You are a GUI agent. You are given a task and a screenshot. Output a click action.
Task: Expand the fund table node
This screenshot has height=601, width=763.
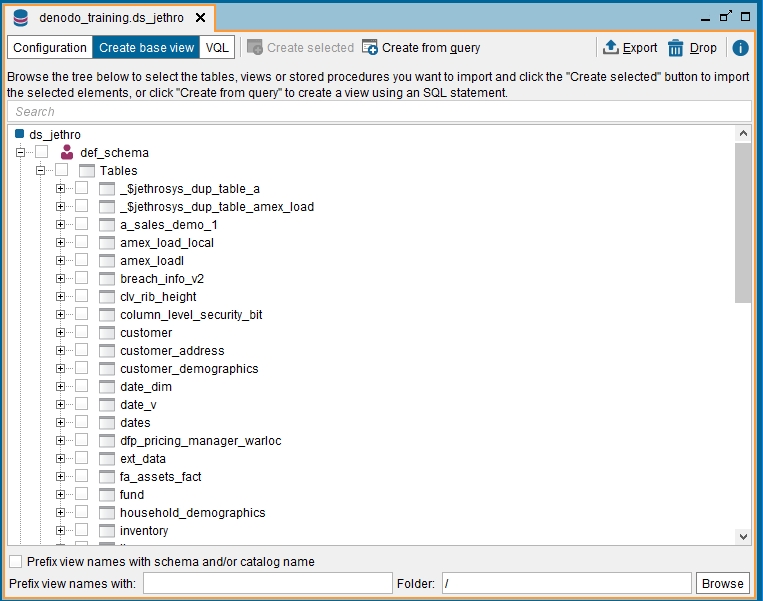tap(60, 494)
